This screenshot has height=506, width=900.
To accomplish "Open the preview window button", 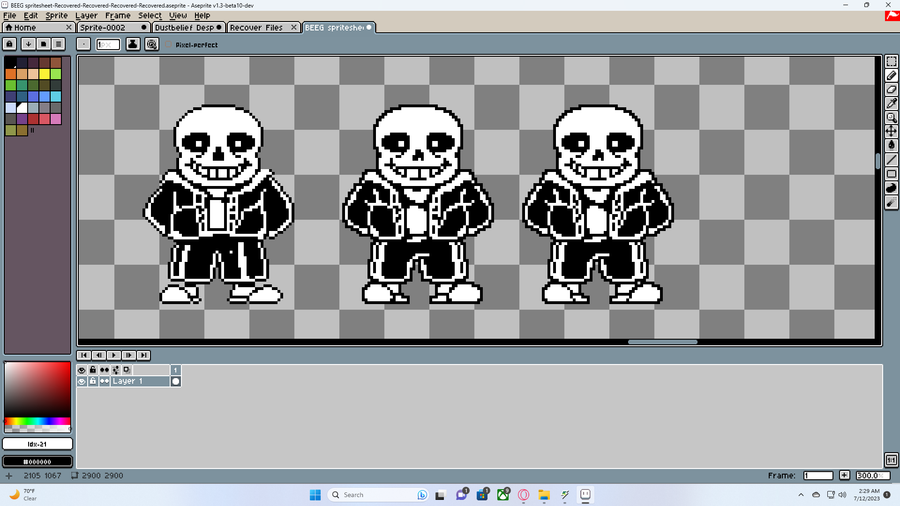I will (x=891, y=460).
